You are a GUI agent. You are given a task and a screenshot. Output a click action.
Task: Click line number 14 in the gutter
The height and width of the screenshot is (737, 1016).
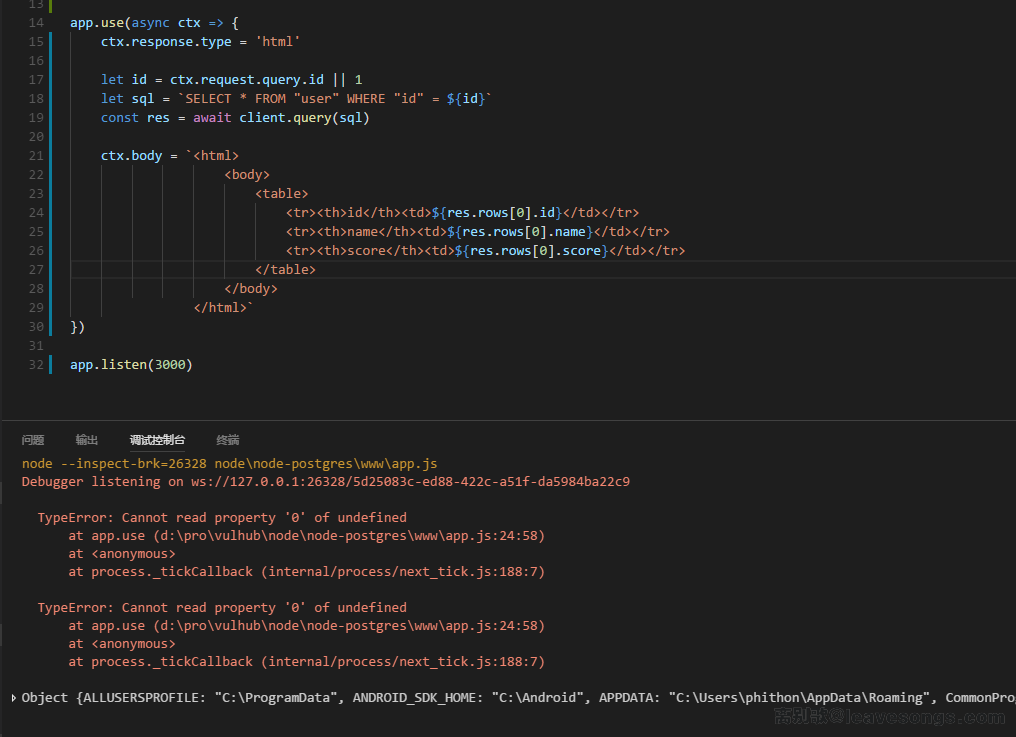(x=36, y=23)
